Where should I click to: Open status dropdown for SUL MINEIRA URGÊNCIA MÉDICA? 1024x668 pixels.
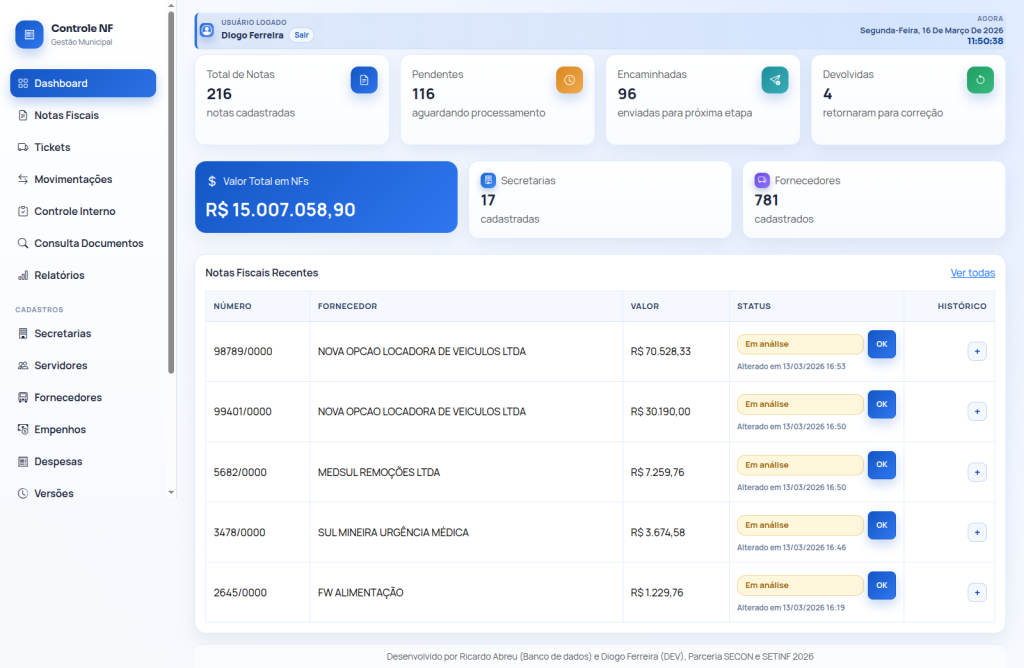[800, 525]
